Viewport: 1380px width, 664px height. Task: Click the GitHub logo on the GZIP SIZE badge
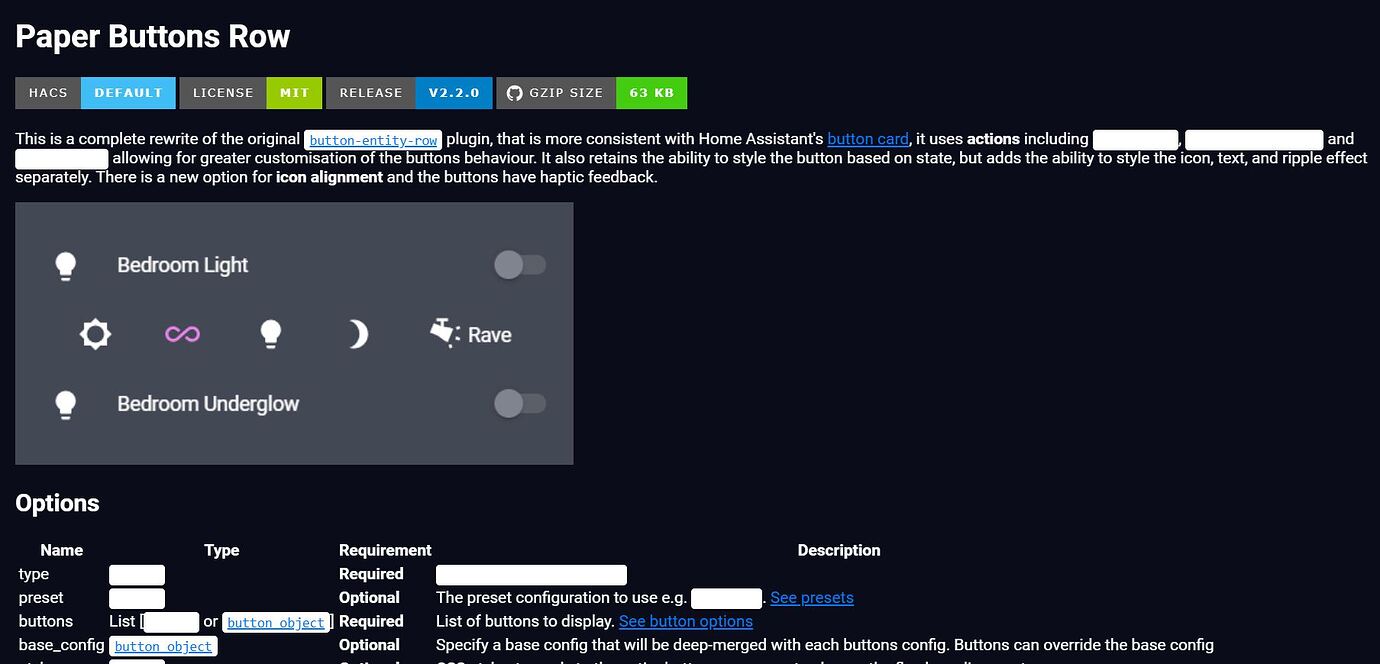coord(513,92)
